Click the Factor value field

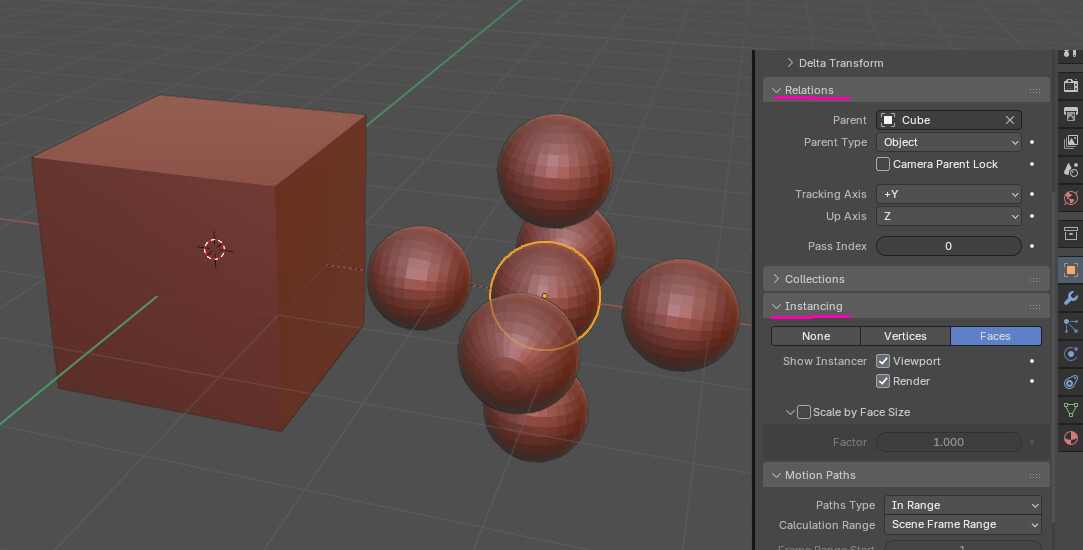click(x=948, y=442)
